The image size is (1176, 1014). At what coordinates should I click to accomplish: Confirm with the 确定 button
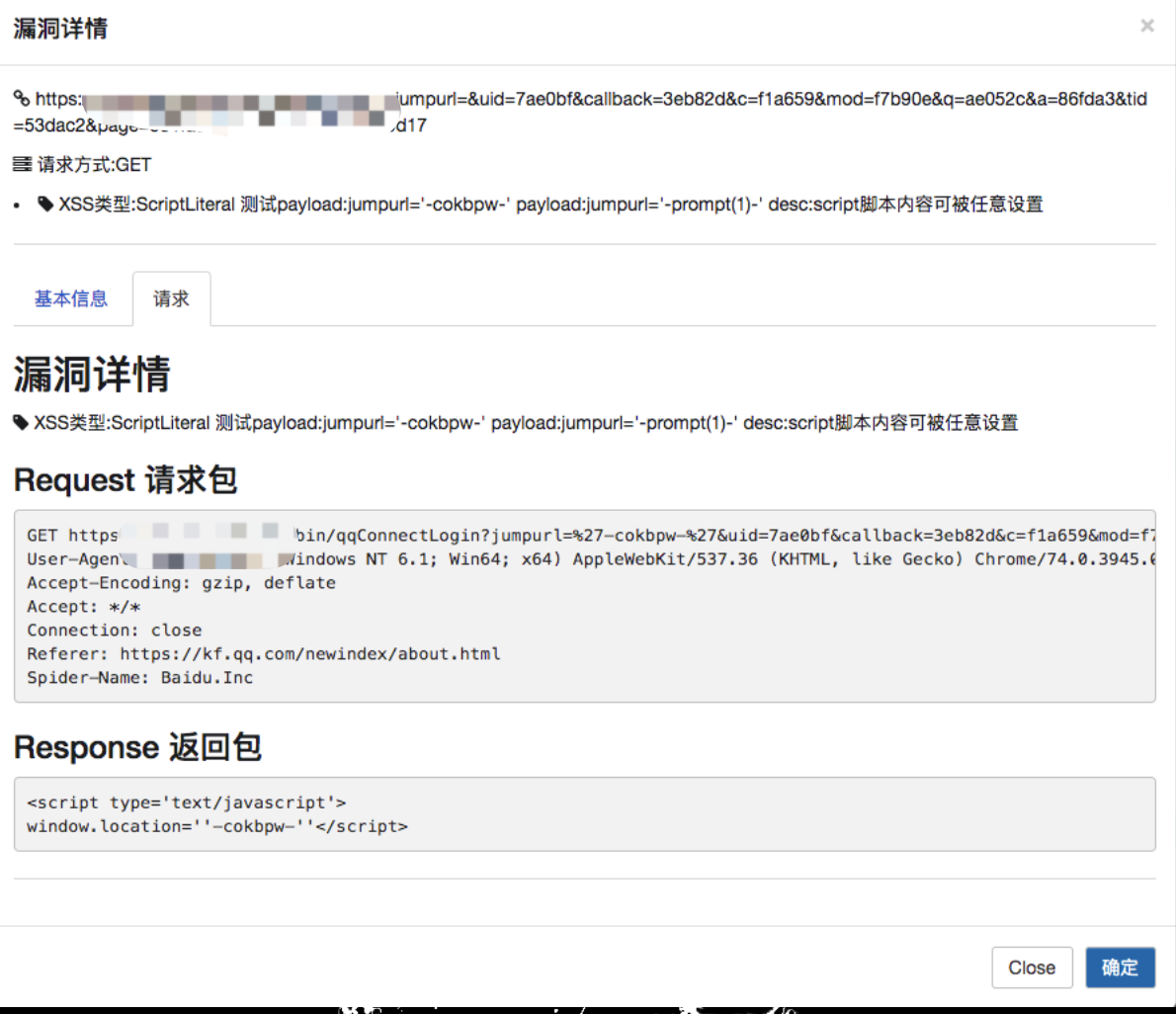pos(1120,968)
